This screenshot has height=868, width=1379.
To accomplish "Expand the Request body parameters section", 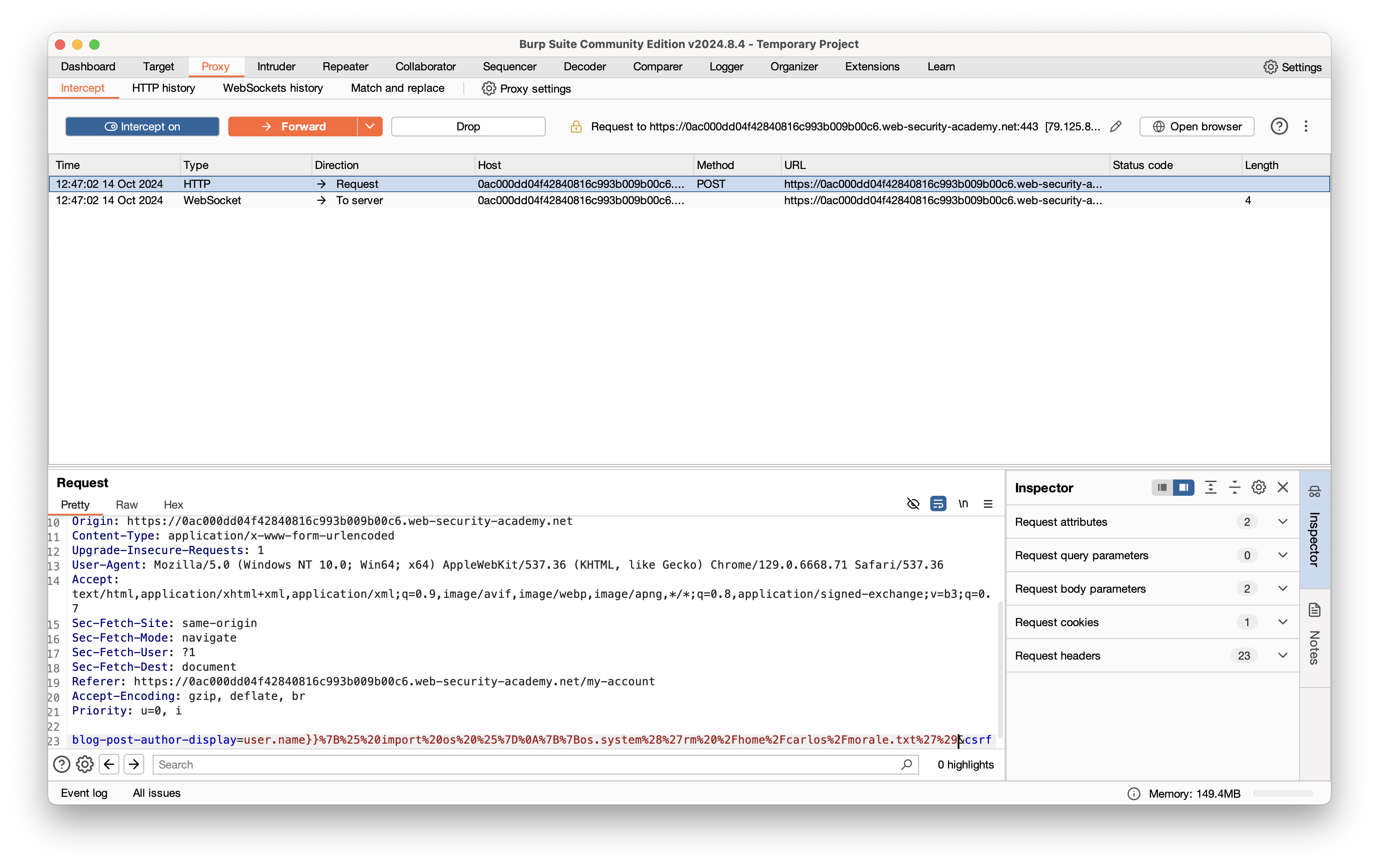I will pyautogui.click(x=1283, y=588).
